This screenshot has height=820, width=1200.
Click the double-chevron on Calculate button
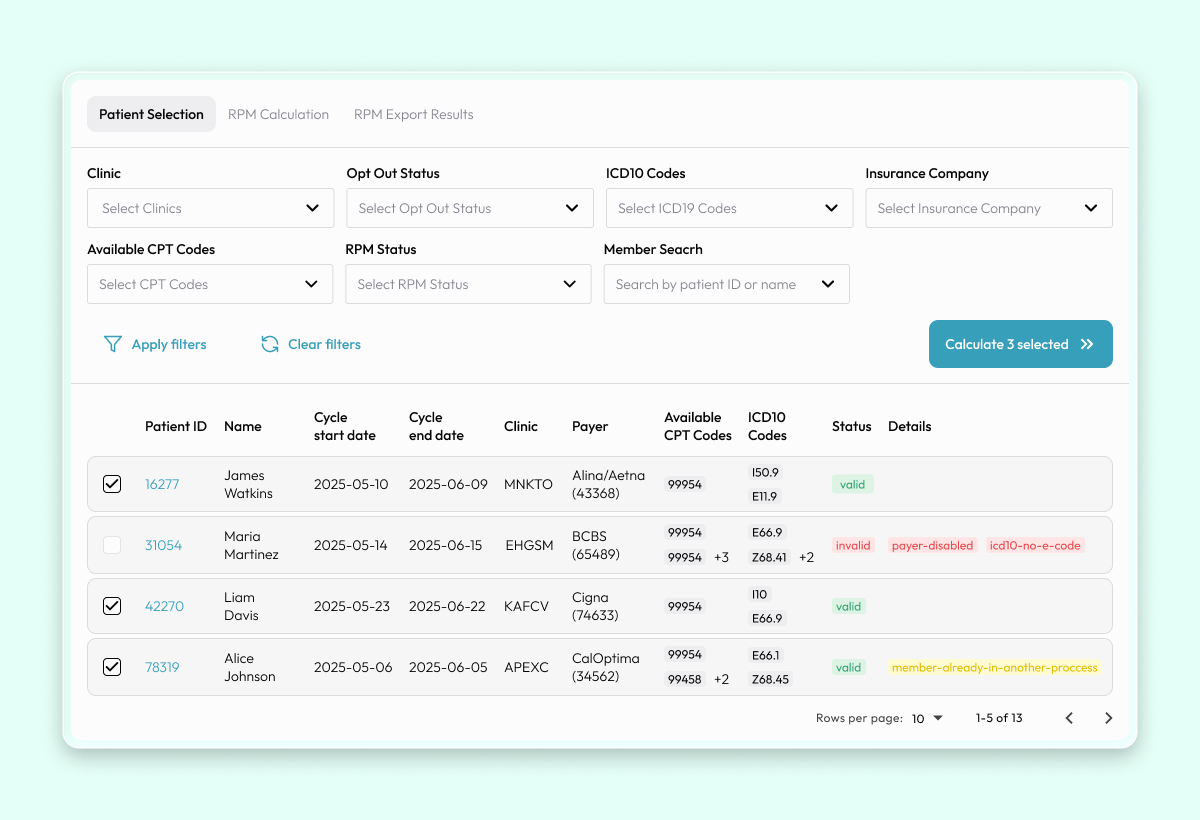point(1088,344)
